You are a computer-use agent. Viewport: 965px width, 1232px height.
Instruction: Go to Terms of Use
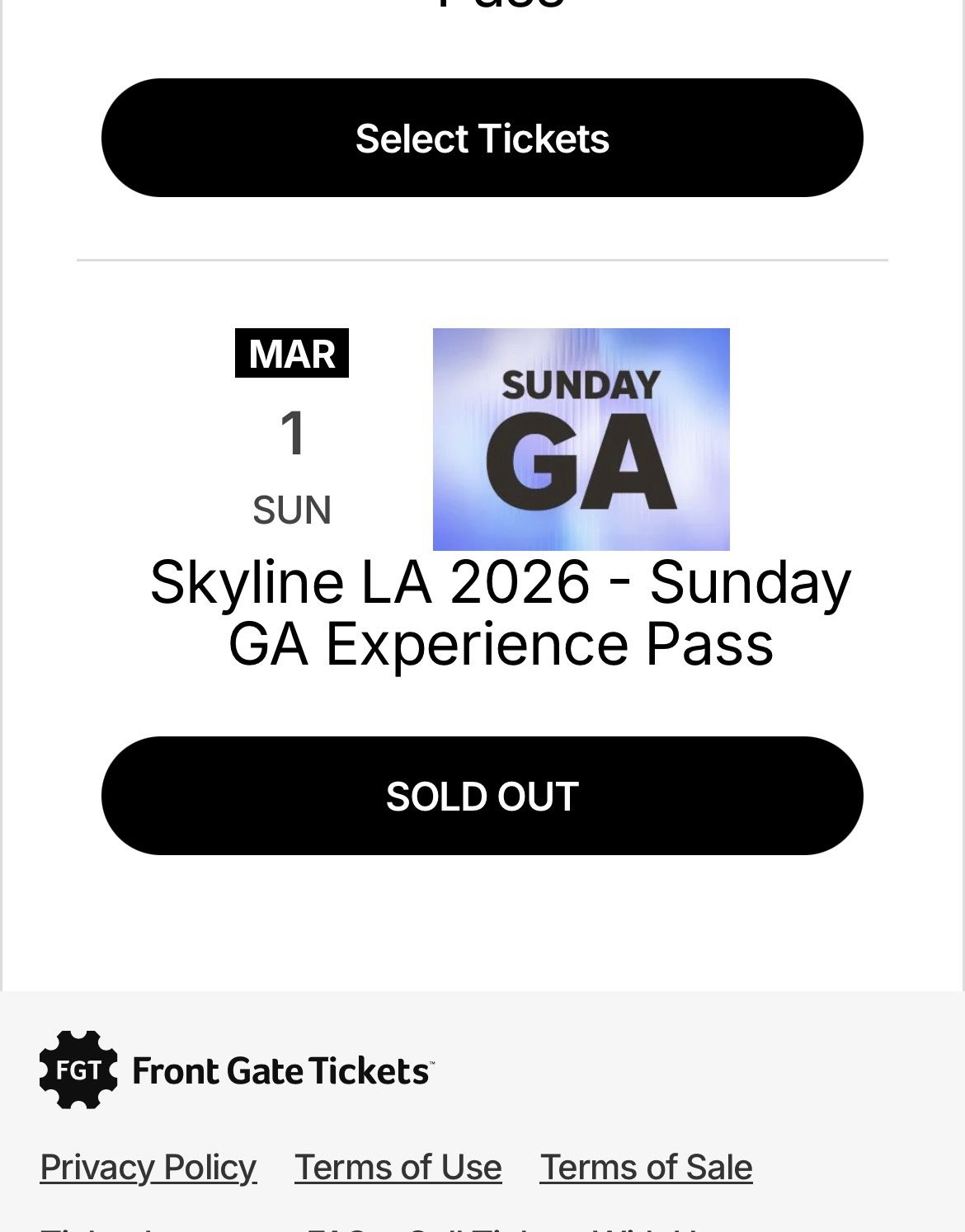pyautogui.click(x=398, y=1168)
